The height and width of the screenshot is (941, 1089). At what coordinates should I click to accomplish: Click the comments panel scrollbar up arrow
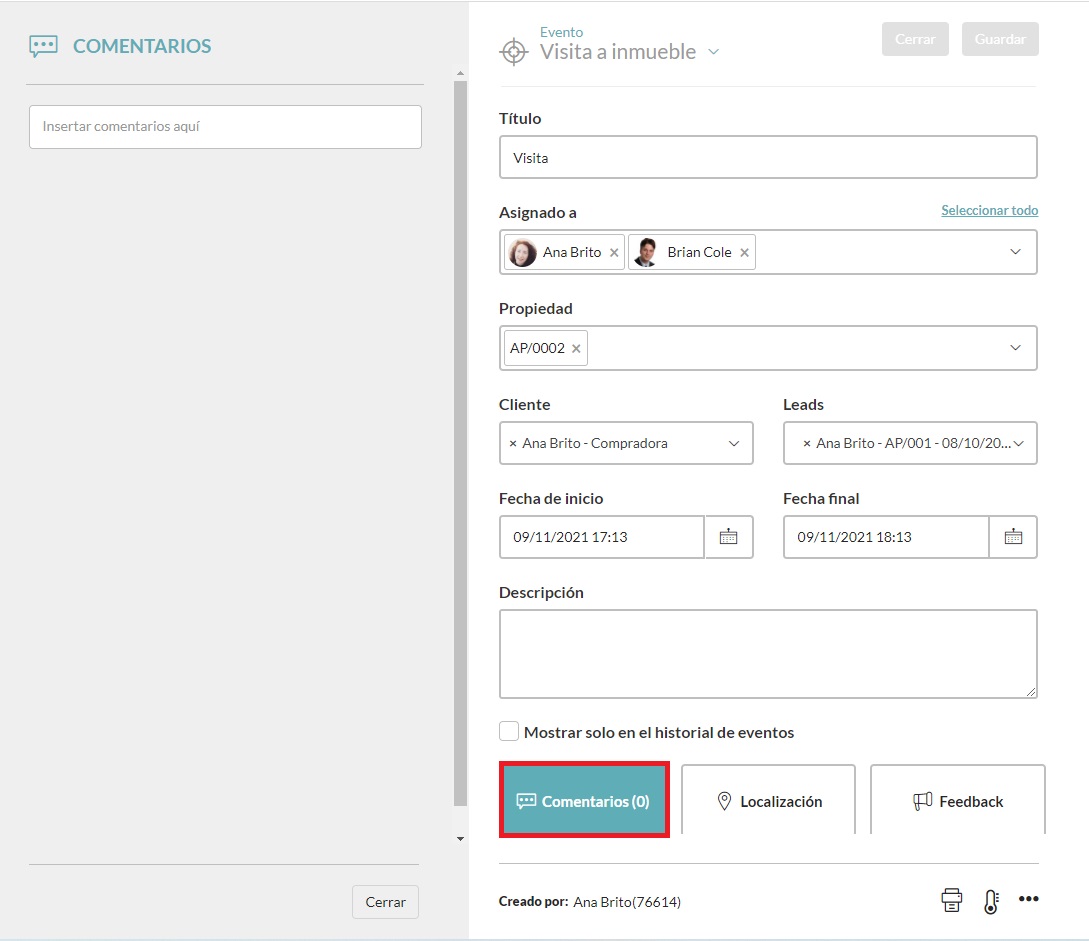coord(460,73)
